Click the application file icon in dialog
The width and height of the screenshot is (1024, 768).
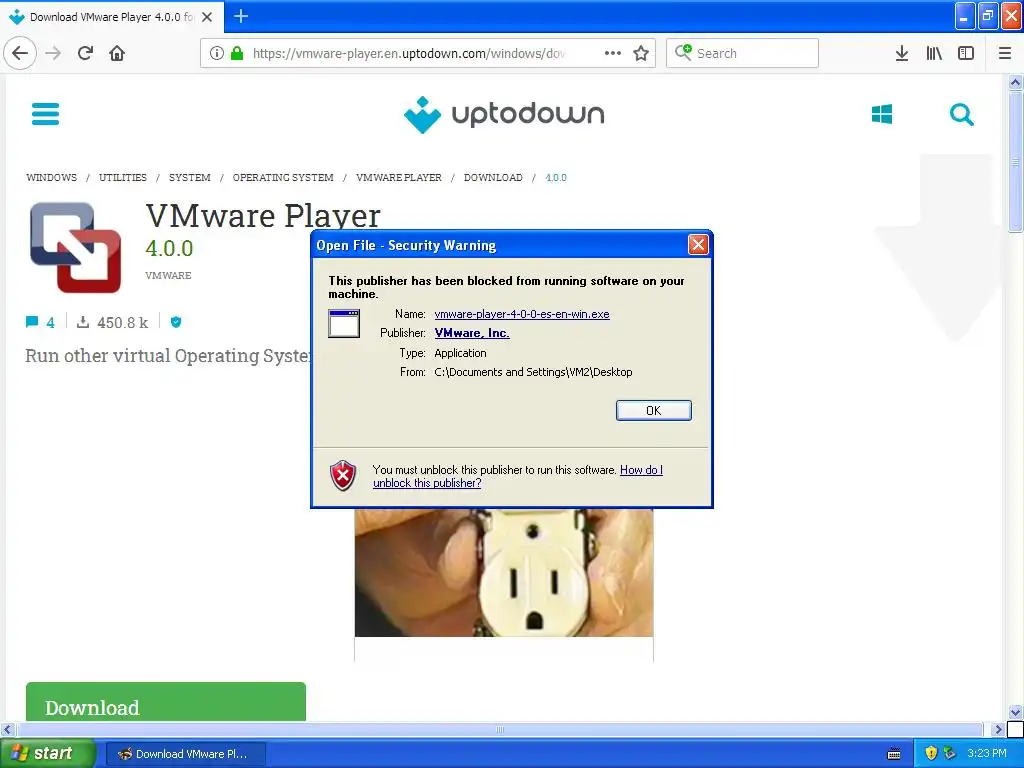344,323
